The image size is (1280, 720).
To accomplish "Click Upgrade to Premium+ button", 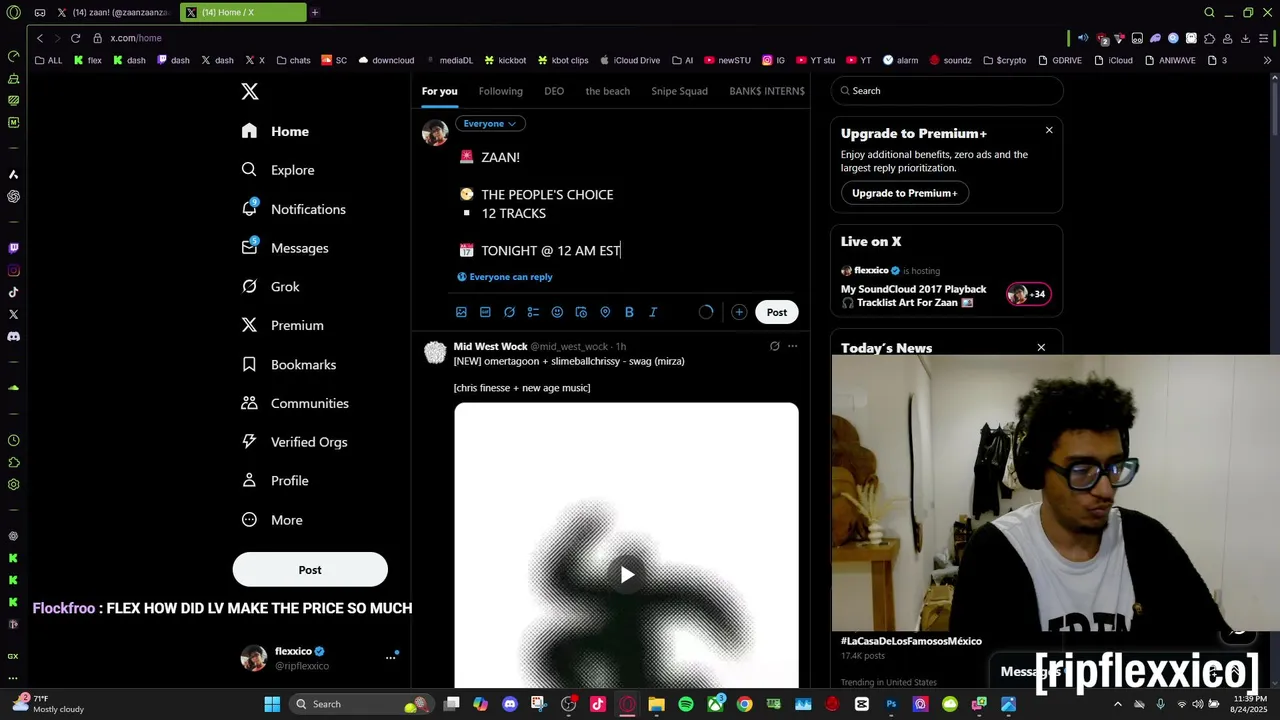I will point(904,193).
